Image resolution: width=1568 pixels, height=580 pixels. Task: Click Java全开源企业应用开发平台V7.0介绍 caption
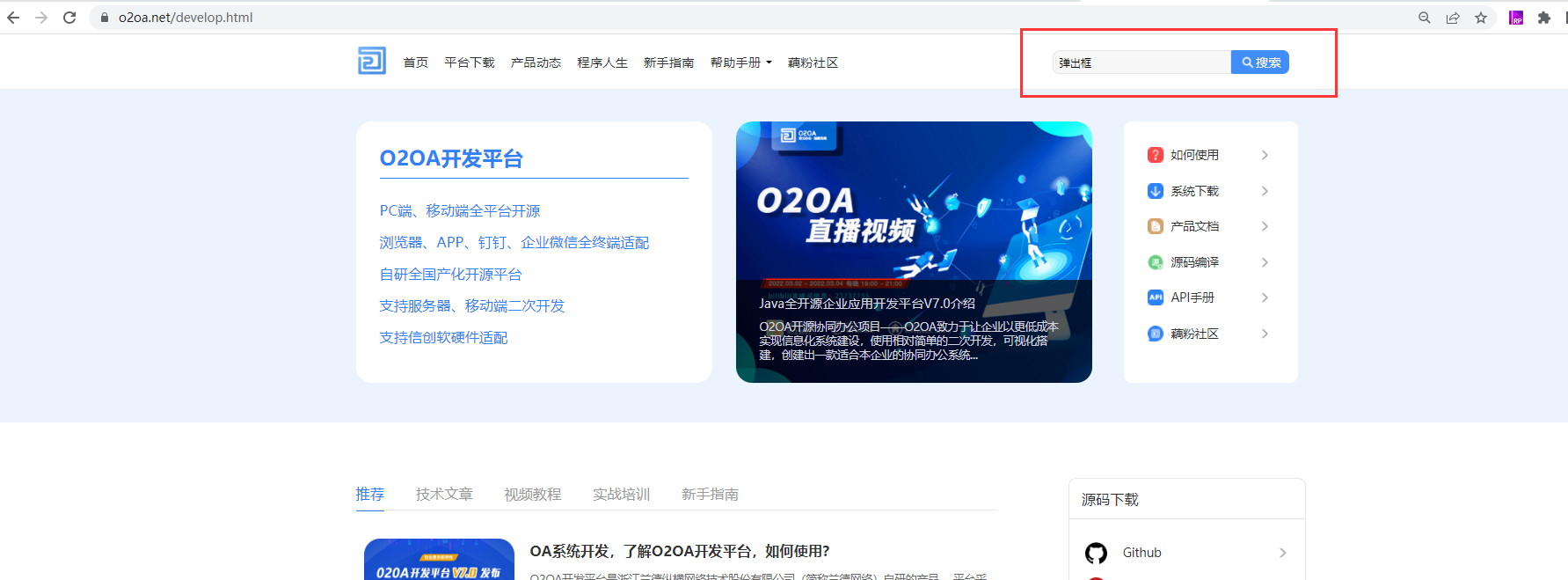click(x=867, y=304)
